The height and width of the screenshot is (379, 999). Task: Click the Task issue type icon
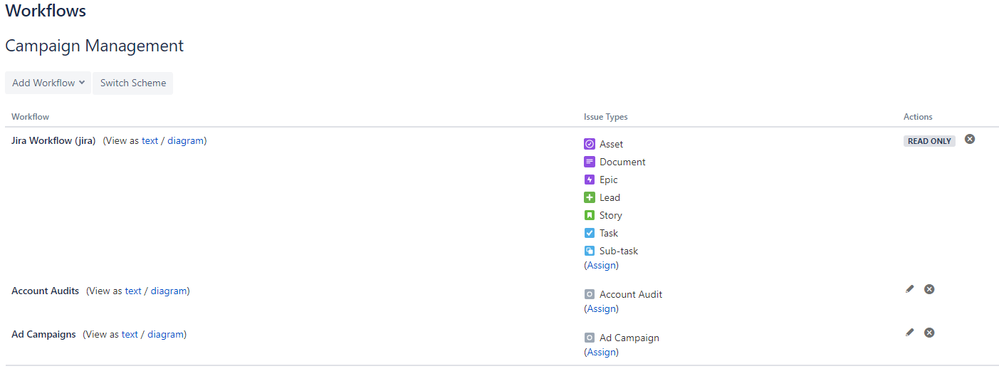point(589,233)
